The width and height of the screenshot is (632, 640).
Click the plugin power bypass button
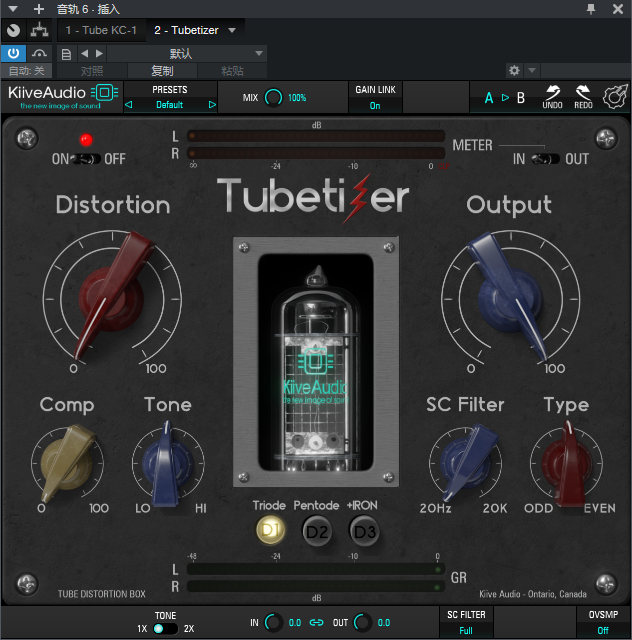[13, 53]
